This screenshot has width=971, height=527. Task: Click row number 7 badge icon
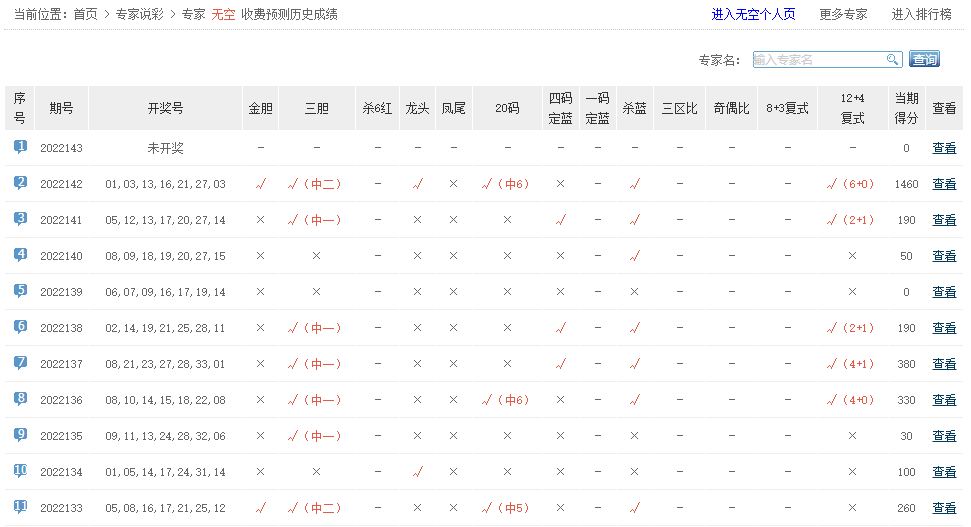[20, 363]
